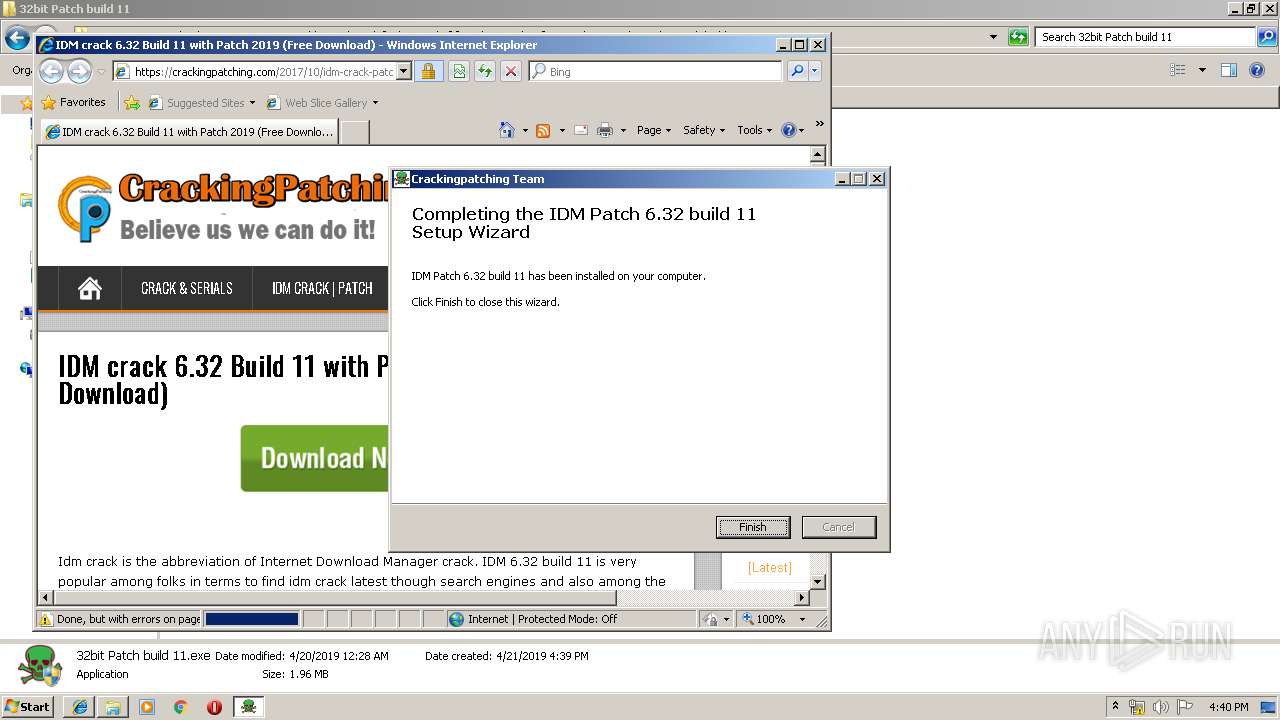The height and width of the screenshot is (720, 1280).
Task: Go forward in Internet Explorer
Action: pos(79,71)
